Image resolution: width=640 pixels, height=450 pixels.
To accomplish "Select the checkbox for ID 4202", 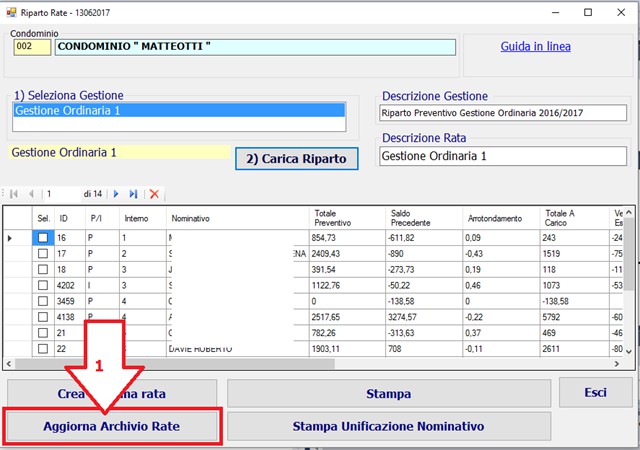I will [x=43, y=285].
